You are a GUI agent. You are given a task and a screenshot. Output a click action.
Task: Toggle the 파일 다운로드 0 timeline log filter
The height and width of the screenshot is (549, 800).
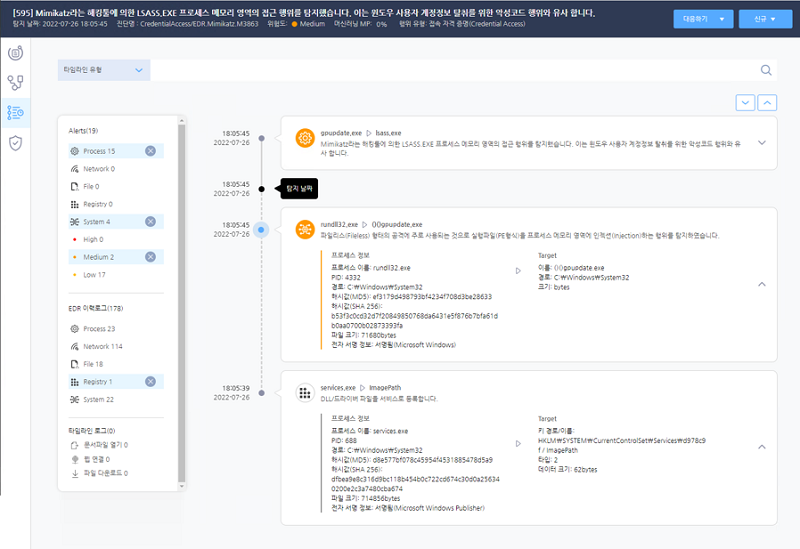99,473
